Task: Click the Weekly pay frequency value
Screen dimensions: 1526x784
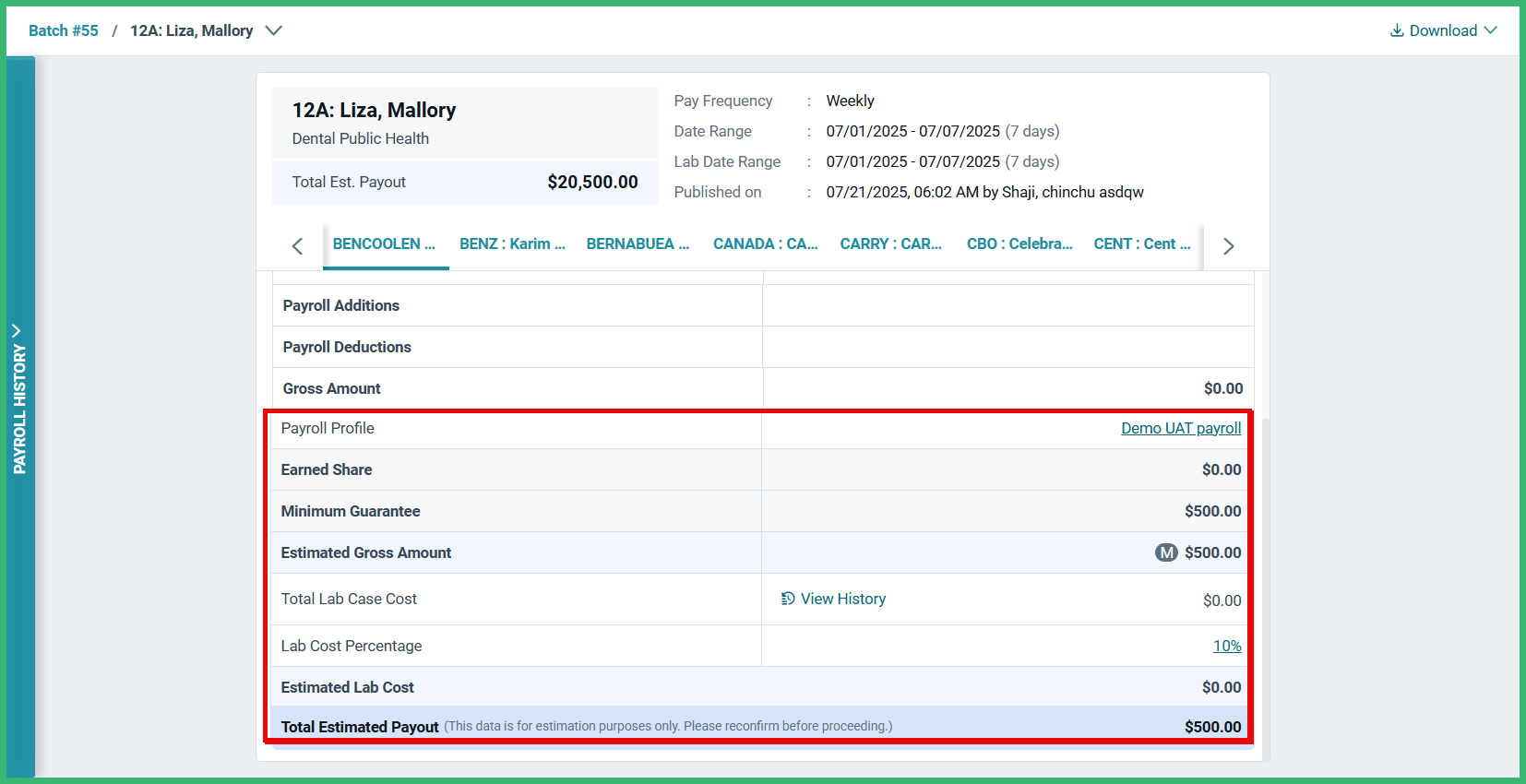Action: [850, 101]
